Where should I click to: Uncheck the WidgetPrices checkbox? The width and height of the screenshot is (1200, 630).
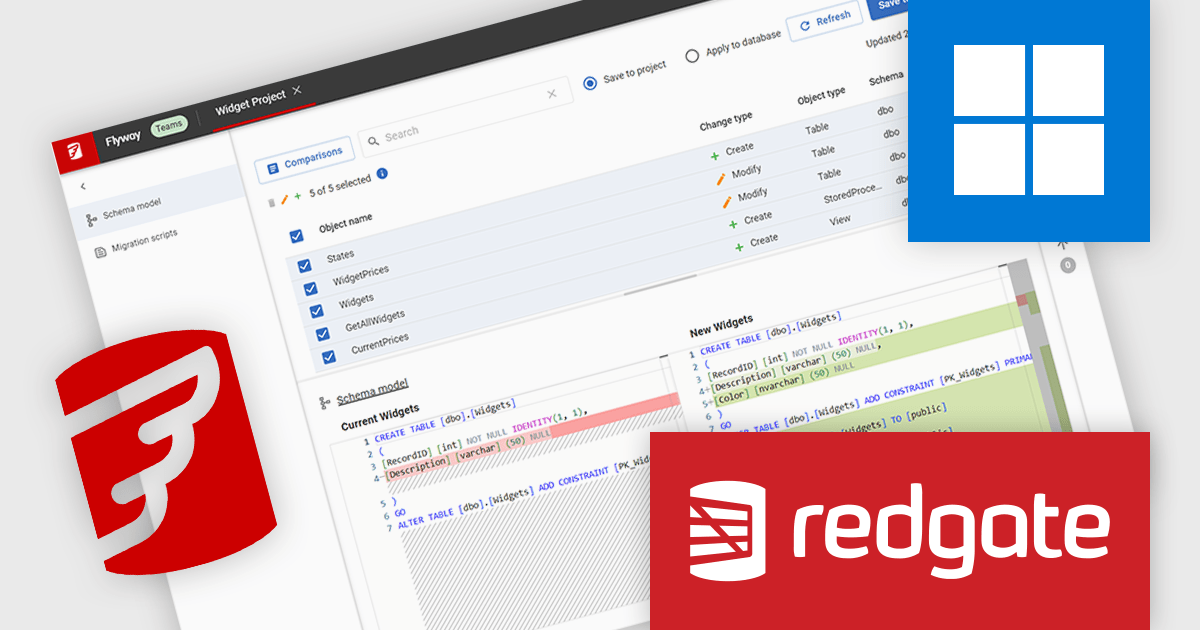tap(310, 288)
